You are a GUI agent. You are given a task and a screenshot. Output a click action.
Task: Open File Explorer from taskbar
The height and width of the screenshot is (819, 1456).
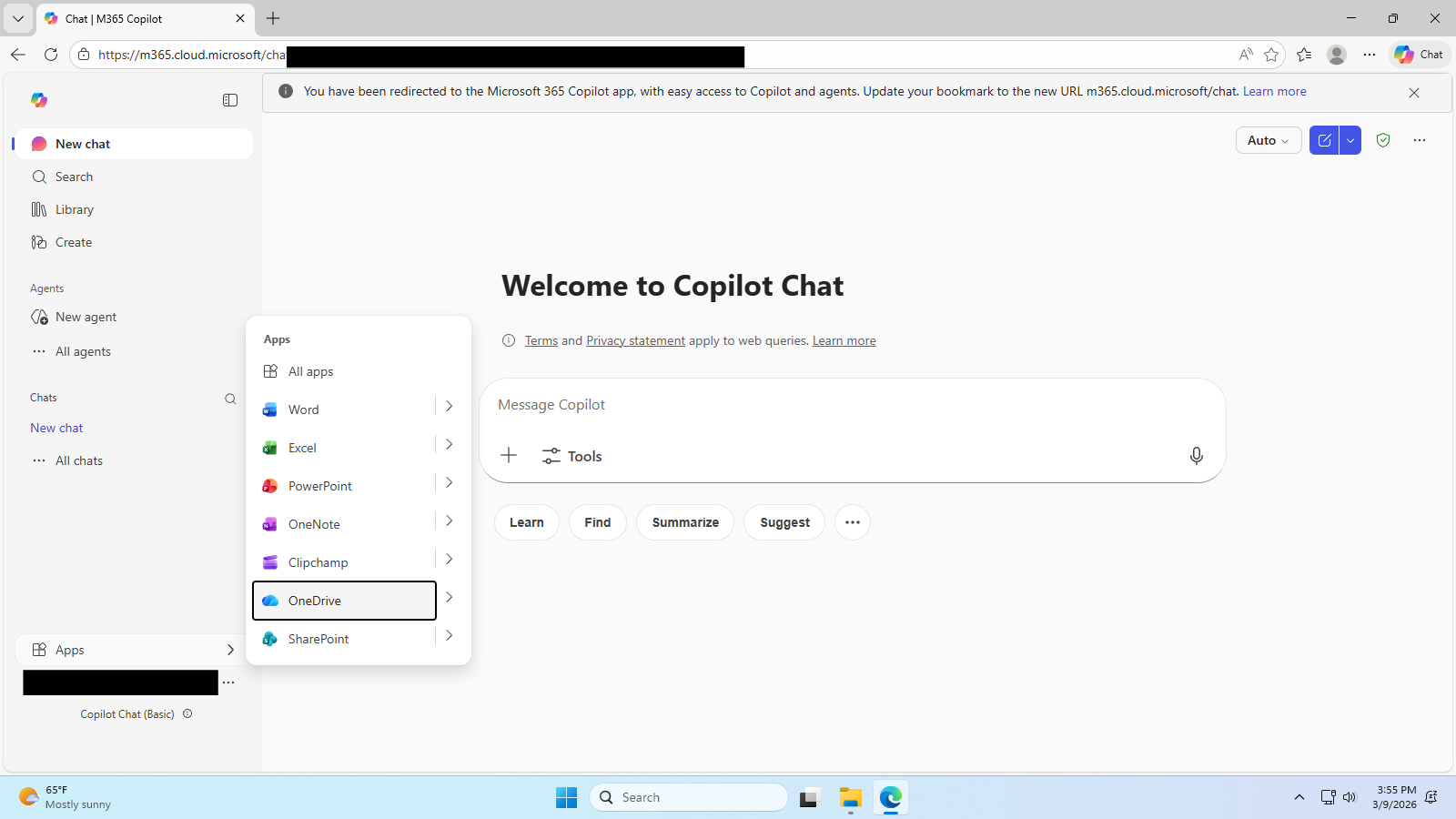tap(851, 797)
